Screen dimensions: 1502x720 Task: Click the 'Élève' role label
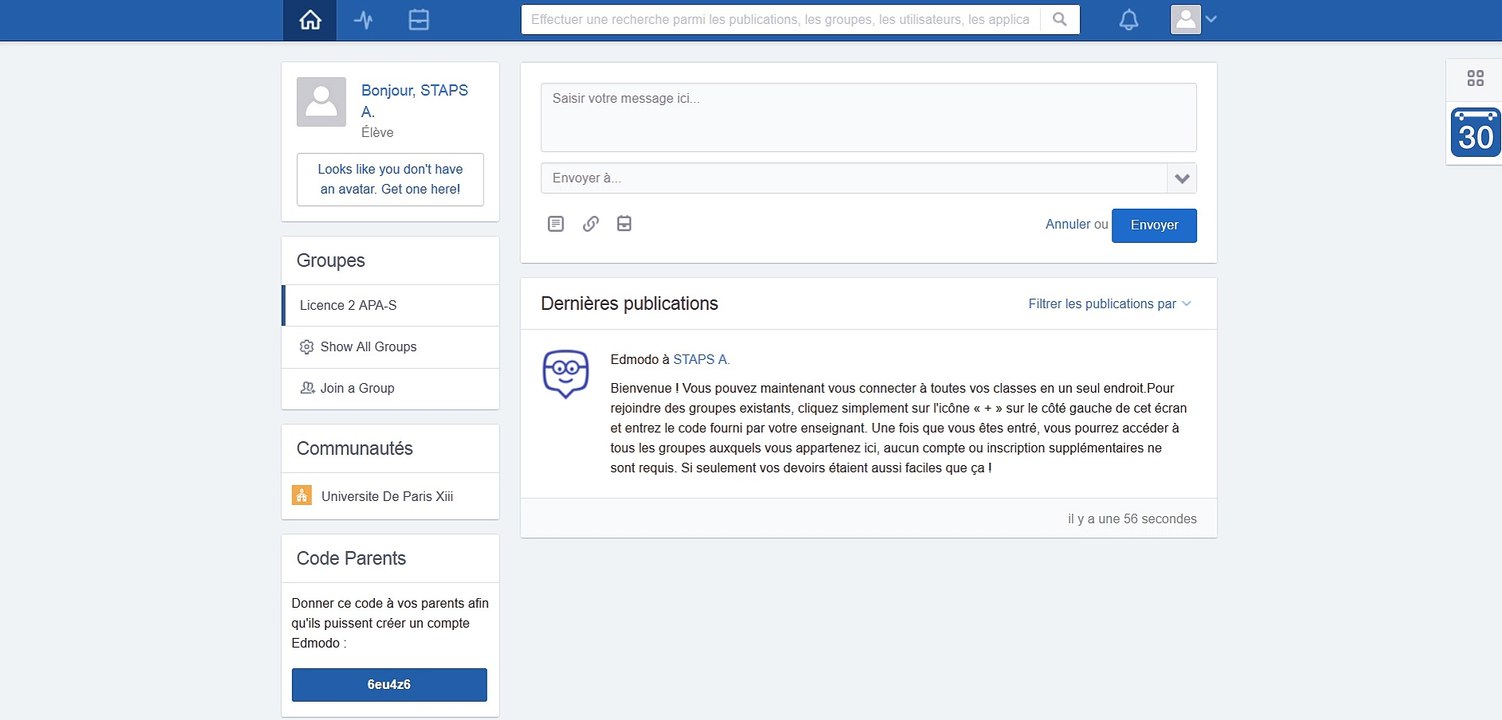pyautogui.click(x=377, y=132)
